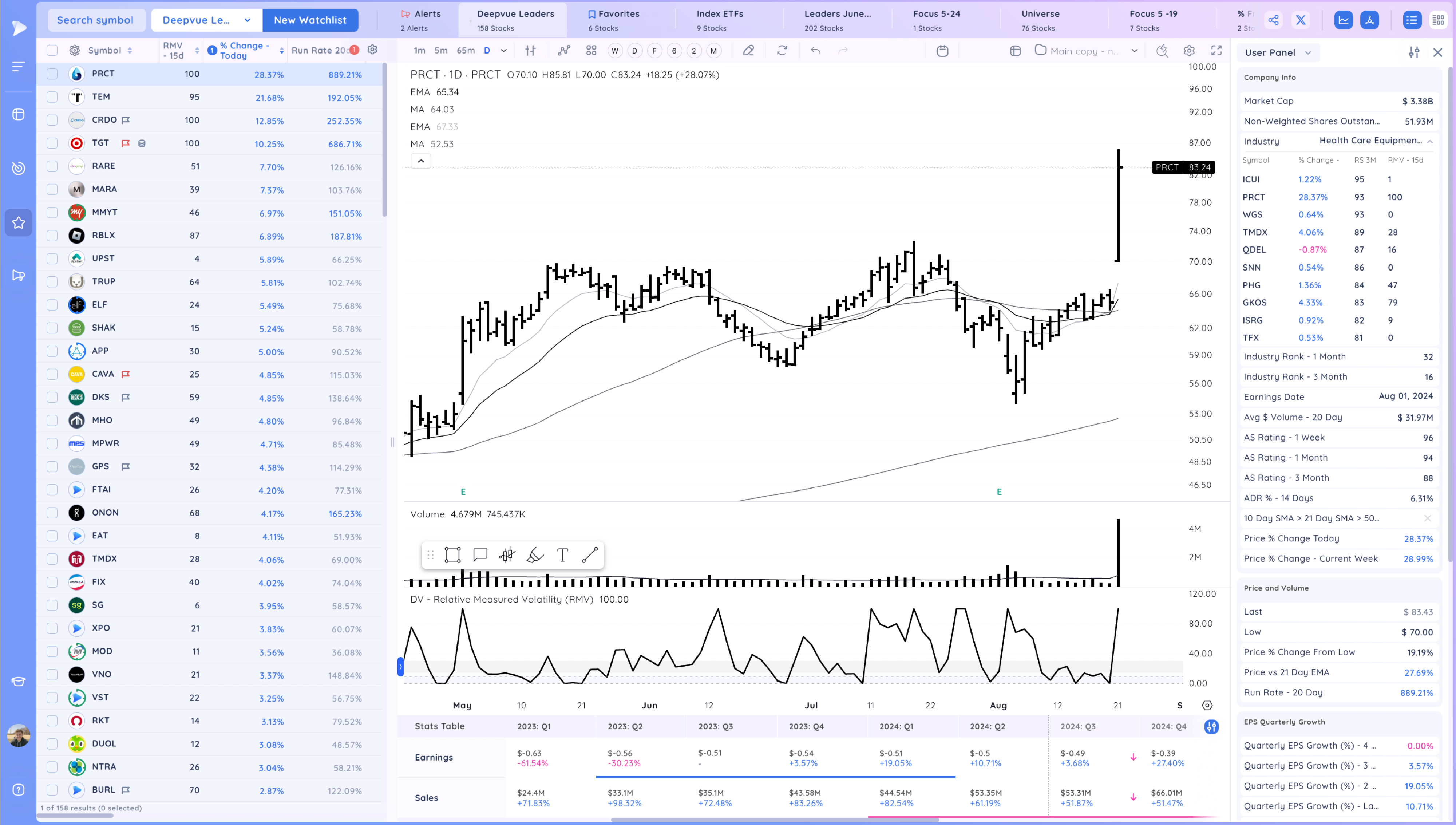Open the Deepvue Le... watchlist dropdown

(206, 20)
